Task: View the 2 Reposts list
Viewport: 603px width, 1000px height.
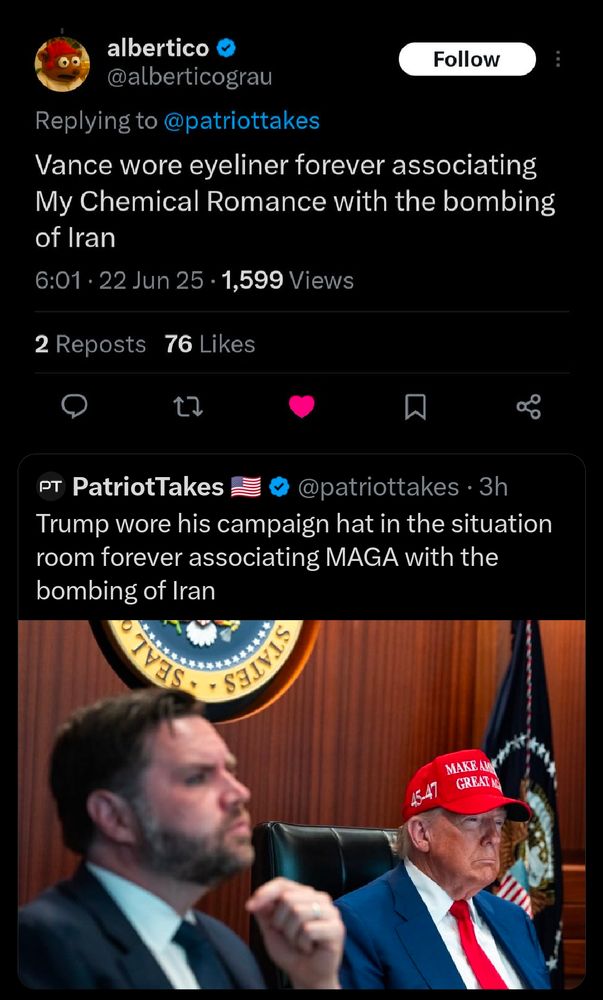Action: point(90,344)
